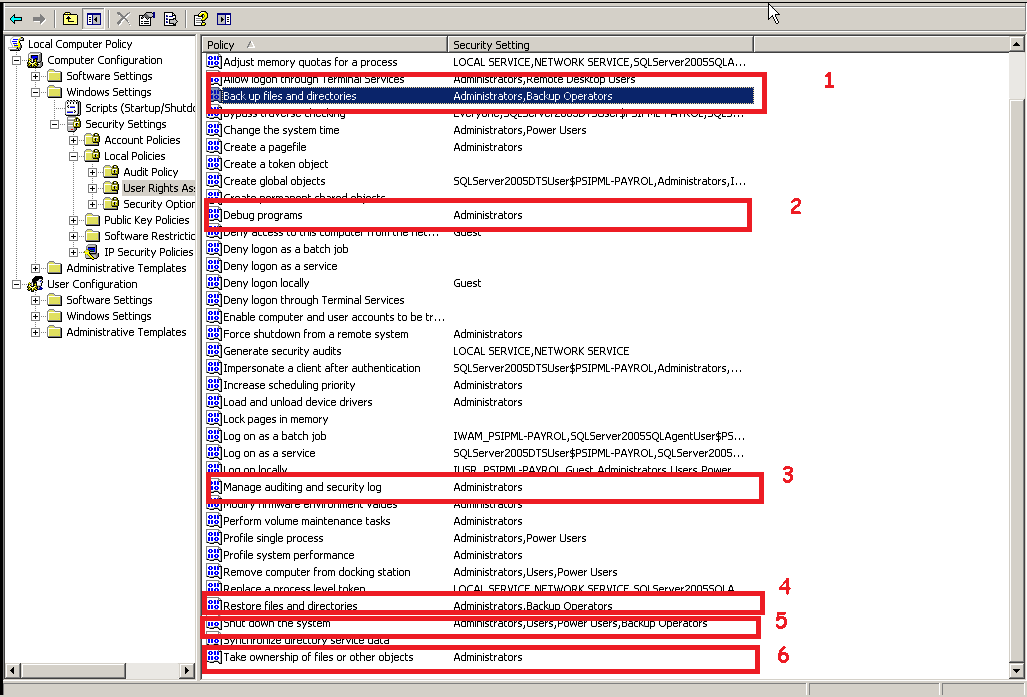This screenshot has height=697, width=1027.
Task: Select the 'Create a token object' policy
Action: (479, 164)
